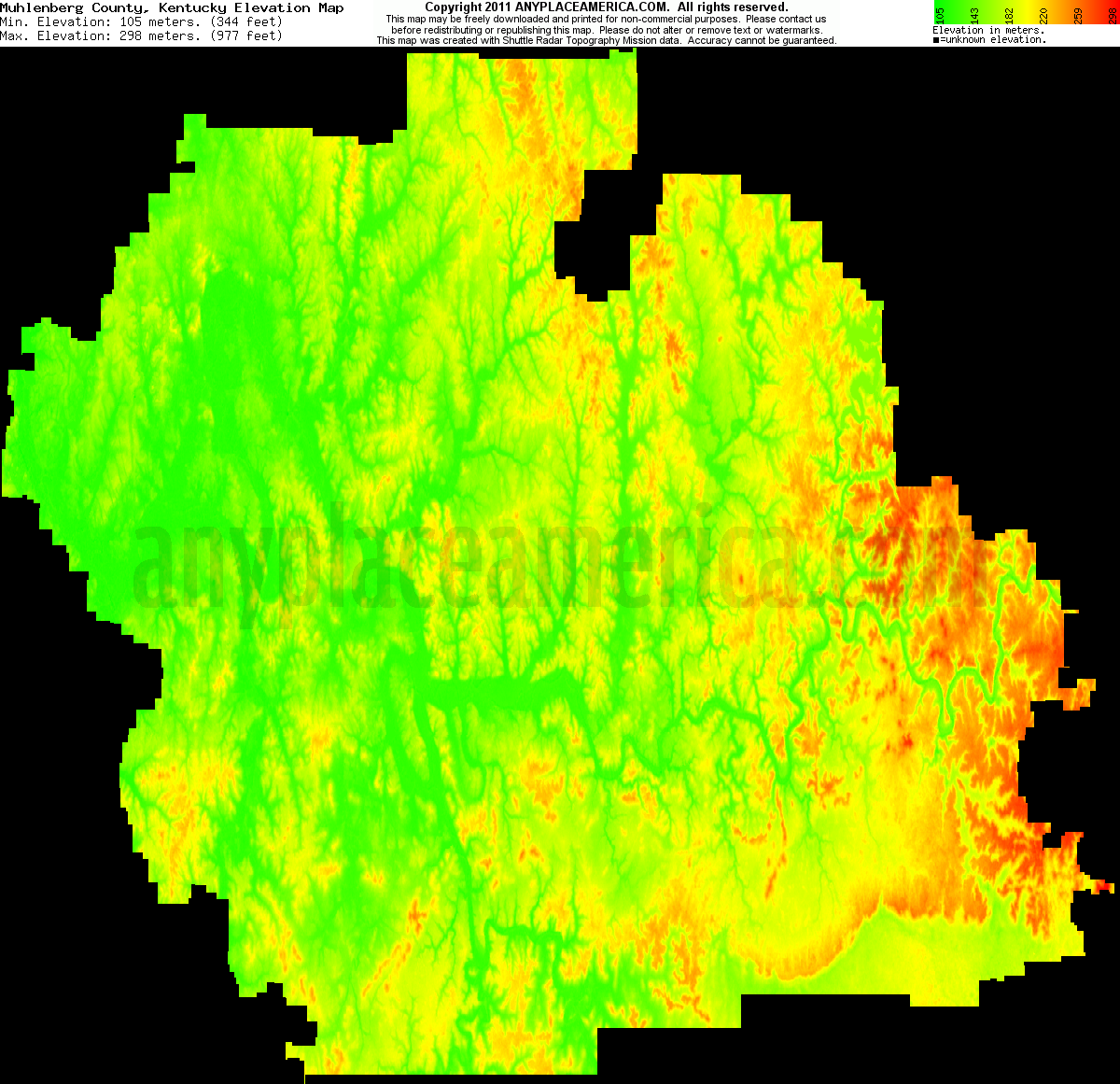Select the 220 meter mark on the legend
The height and width of the screenshot is (1084, 1120).
(x=1043, y=14)
